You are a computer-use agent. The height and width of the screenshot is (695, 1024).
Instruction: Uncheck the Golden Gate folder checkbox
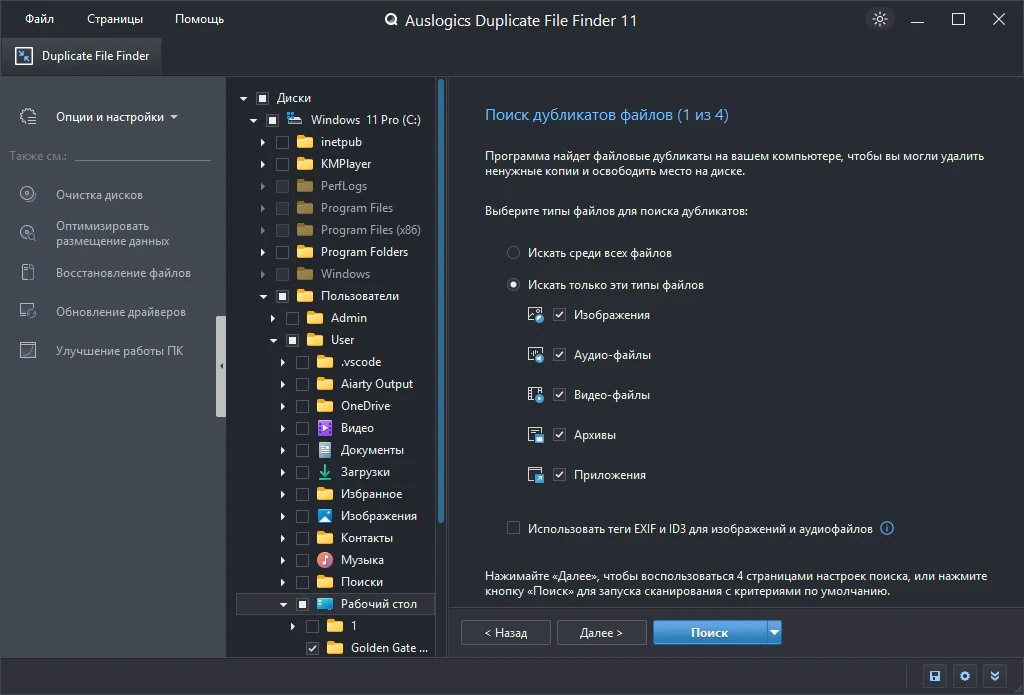coord(312,648)
